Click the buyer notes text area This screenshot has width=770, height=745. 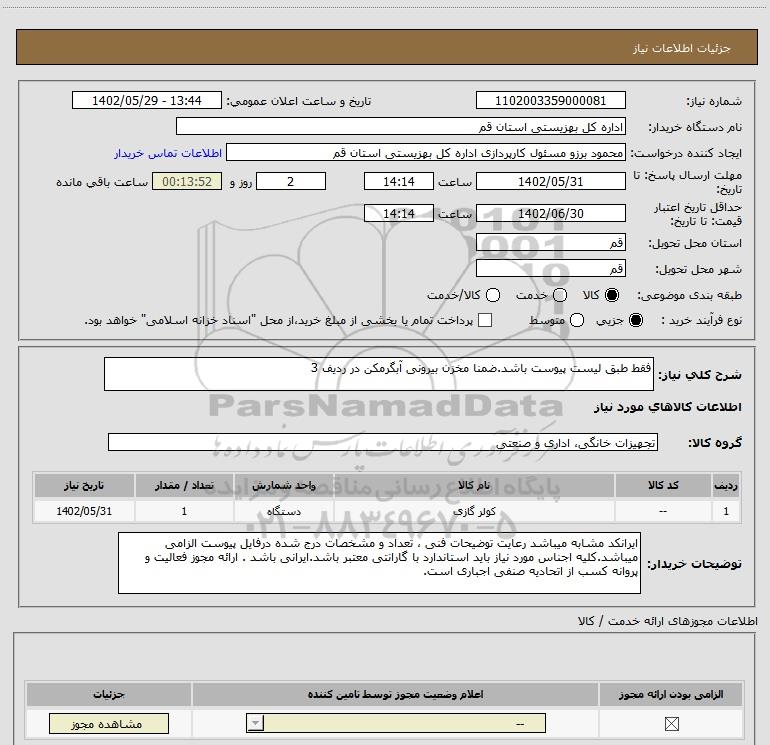[x=379, y=563]
